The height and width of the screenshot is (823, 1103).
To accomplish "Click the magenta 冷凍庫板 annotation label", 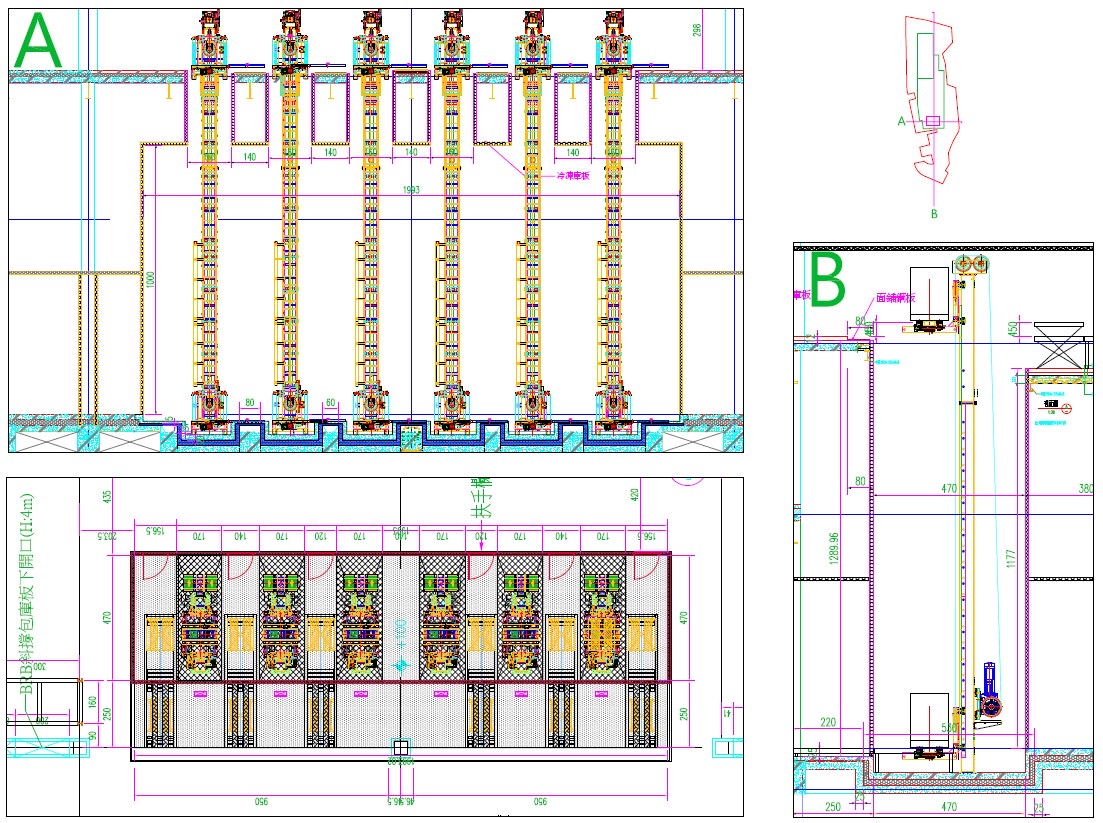I will click(x=574, y=174).
